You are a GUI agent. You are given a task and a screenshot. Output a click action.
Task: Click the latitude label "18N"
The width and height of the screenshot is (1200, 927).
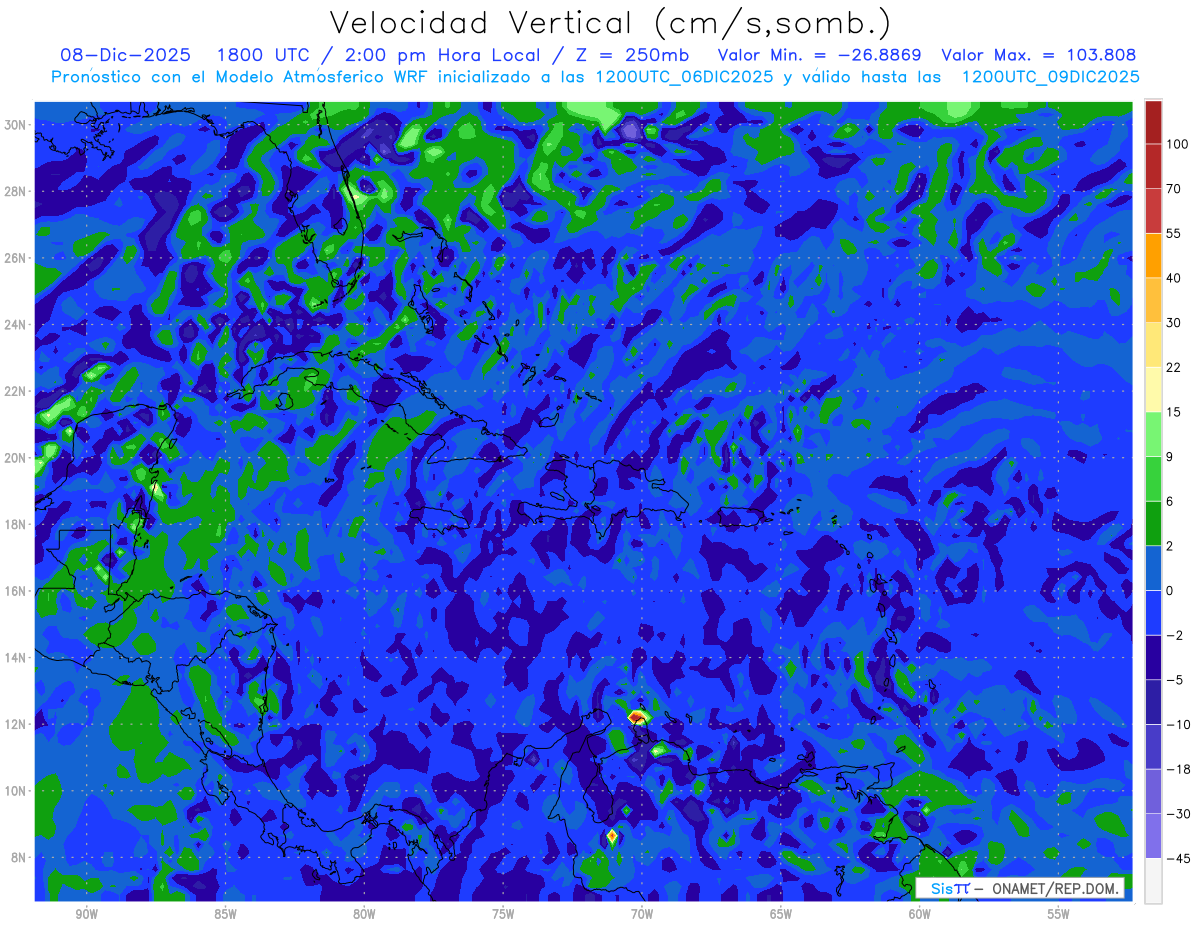[x=17, y=525]
